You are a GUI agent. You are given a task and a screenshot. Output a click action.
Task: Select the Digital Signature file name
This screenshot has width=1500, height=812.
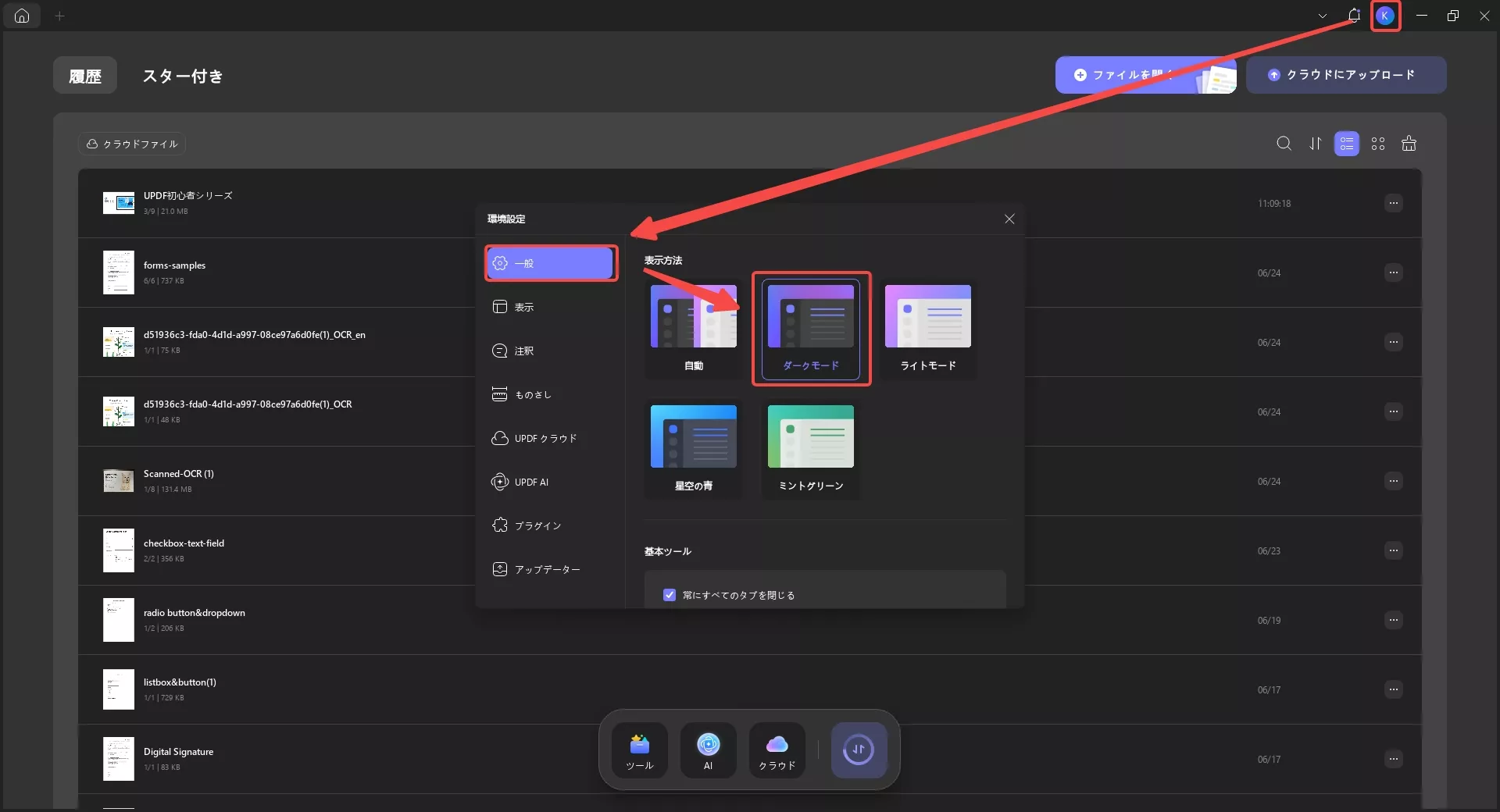pyautogui.click(x=178, y=752)
